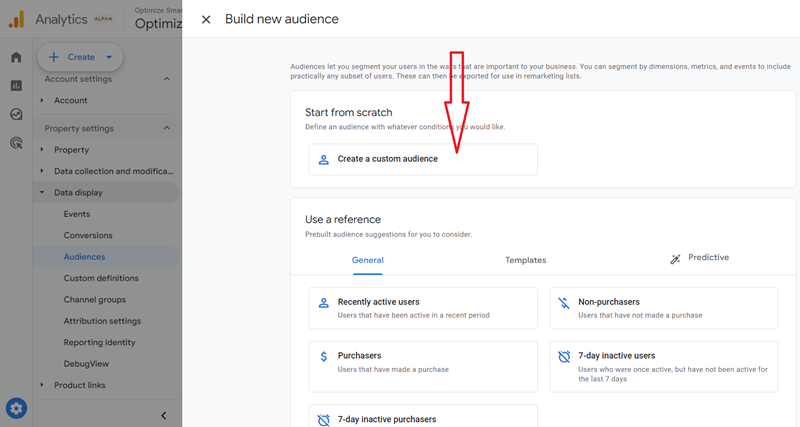Open the Explore icon in the sidebar
This screenshot has height=427, width=800.
point(16,114)
